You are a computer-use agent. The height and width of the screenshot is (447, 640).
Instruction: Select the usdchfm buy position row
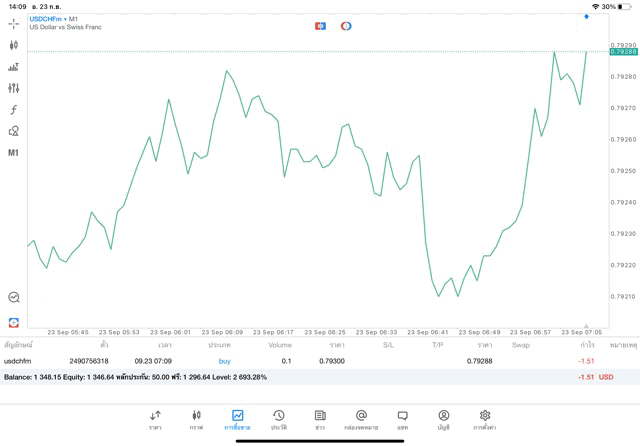click(x=300, y=361)
